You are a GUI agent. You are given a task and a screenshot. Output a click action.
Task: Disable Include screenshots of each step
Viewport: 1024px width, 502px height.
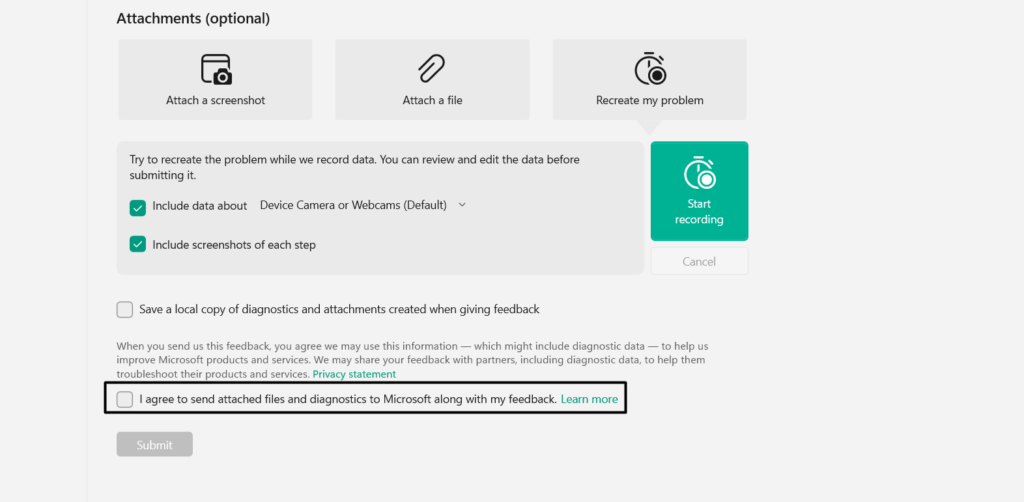138,244
